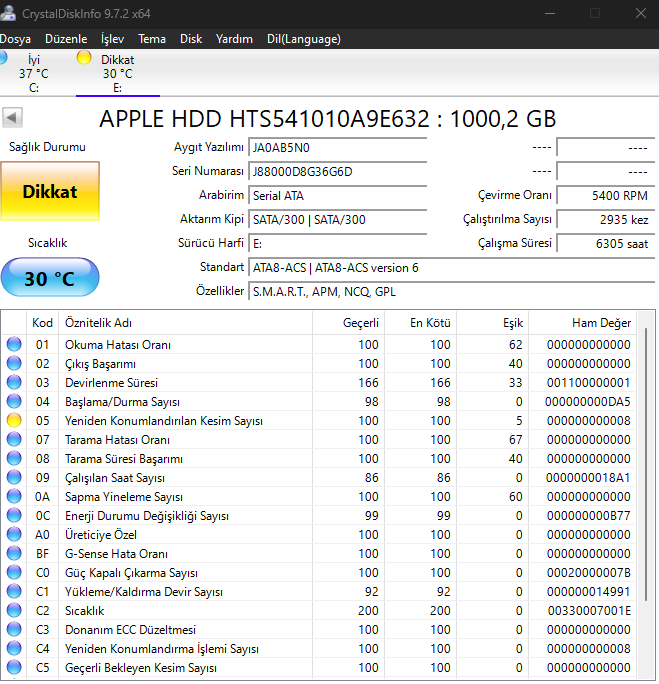
Task: Click the blue status icon for attribute C1
Action: tap(14, 591)
